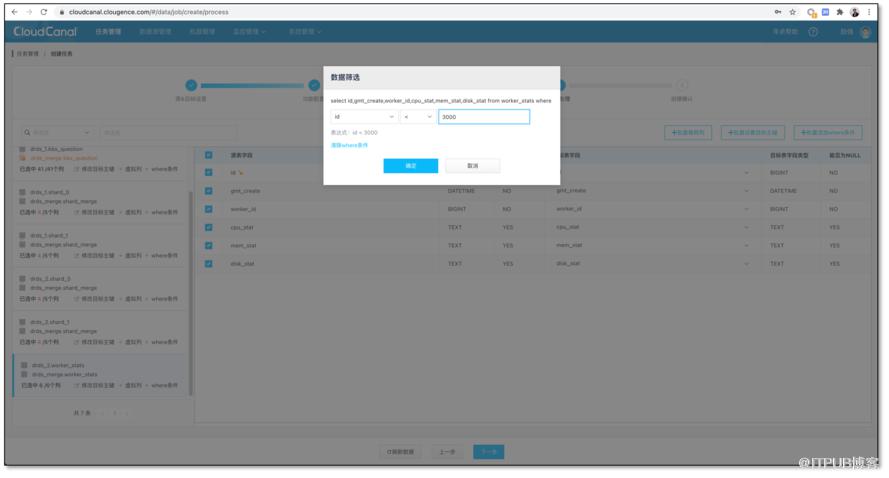
Task: Open the id column dropdown in filter dialog
Action: tap(363, 117)
